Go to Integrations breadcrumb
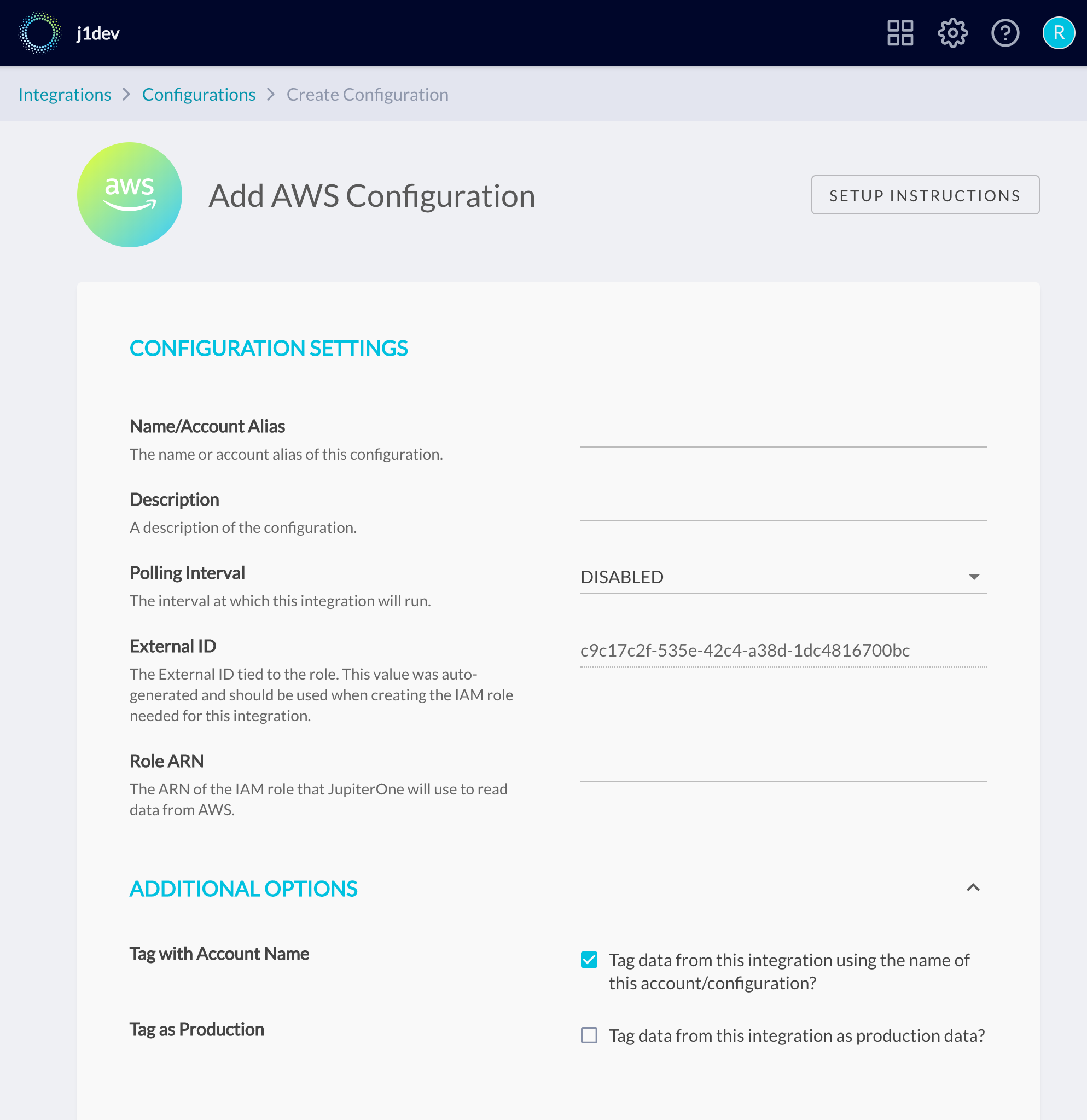The image size is (1087, 1120). click(x=65, y=94)
